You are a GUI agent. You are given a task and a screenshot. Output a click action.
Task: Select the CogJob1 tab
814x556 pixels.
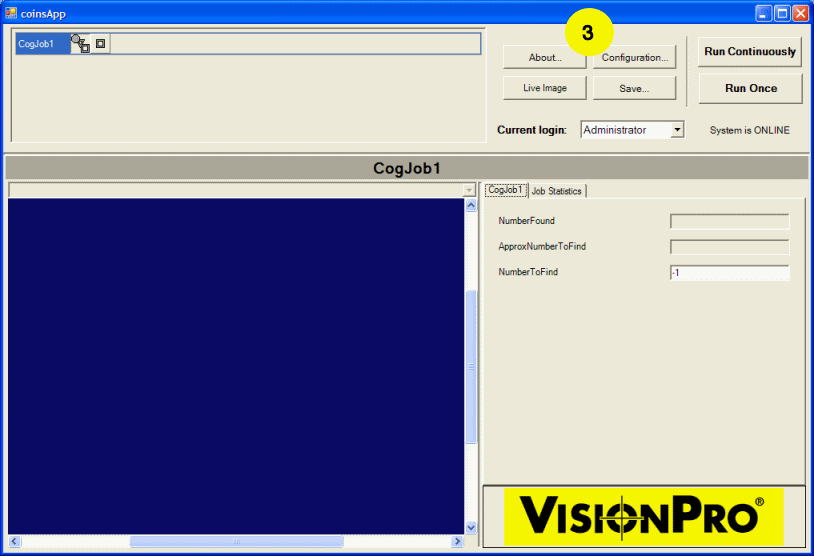(505, 190)
